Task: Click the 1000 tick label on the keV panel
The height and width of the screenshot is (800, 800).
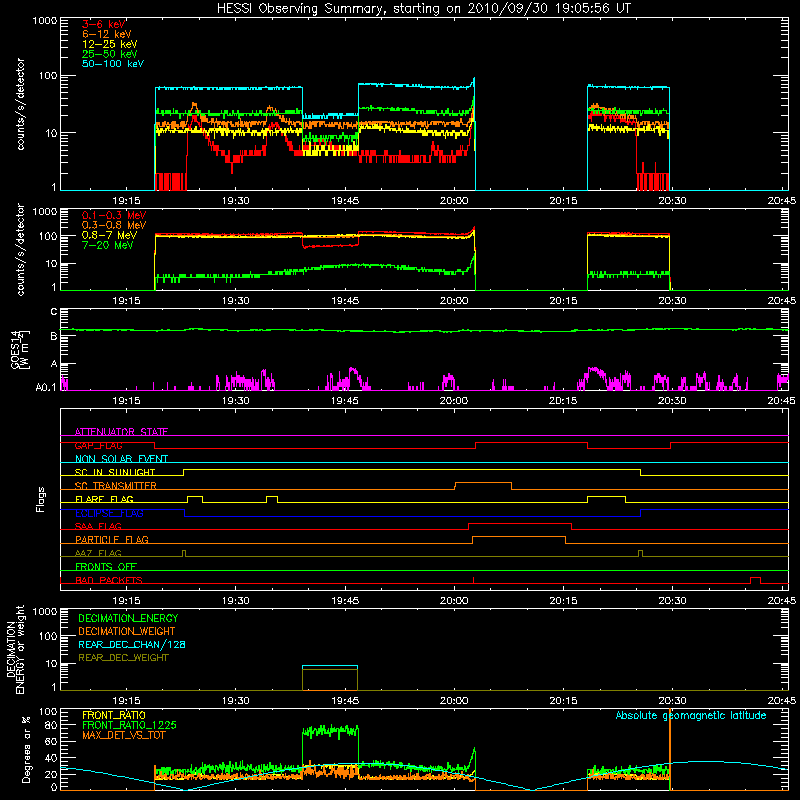Action: click(45, 21)
